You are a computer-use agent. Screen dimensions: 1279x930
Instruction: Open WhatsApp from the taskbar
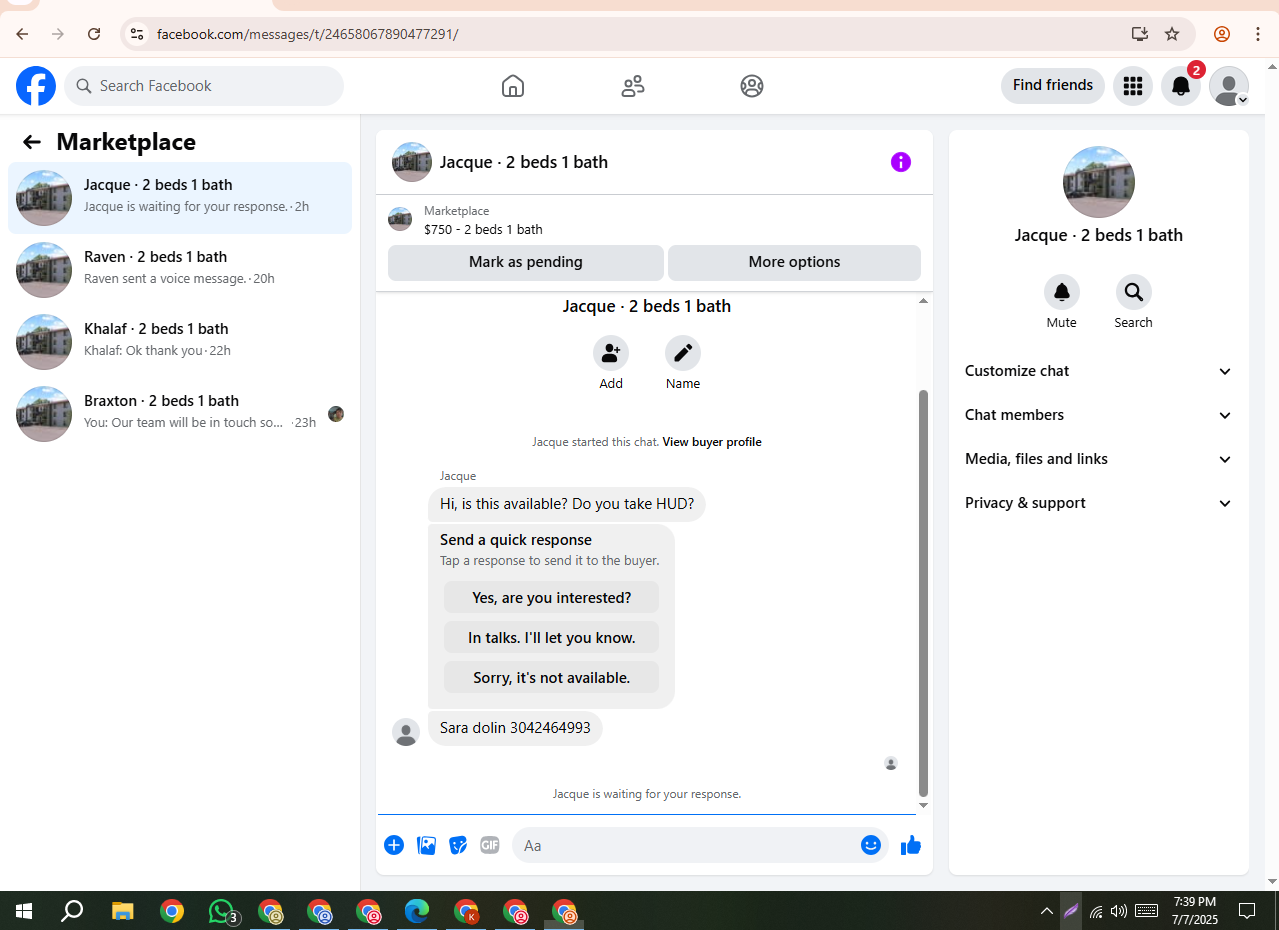click(x=222, y=911)
